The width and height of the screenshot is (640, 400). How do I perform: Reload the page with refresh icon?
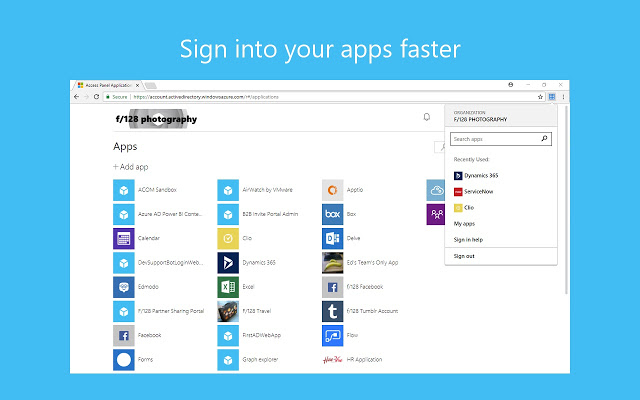point(96,97)
